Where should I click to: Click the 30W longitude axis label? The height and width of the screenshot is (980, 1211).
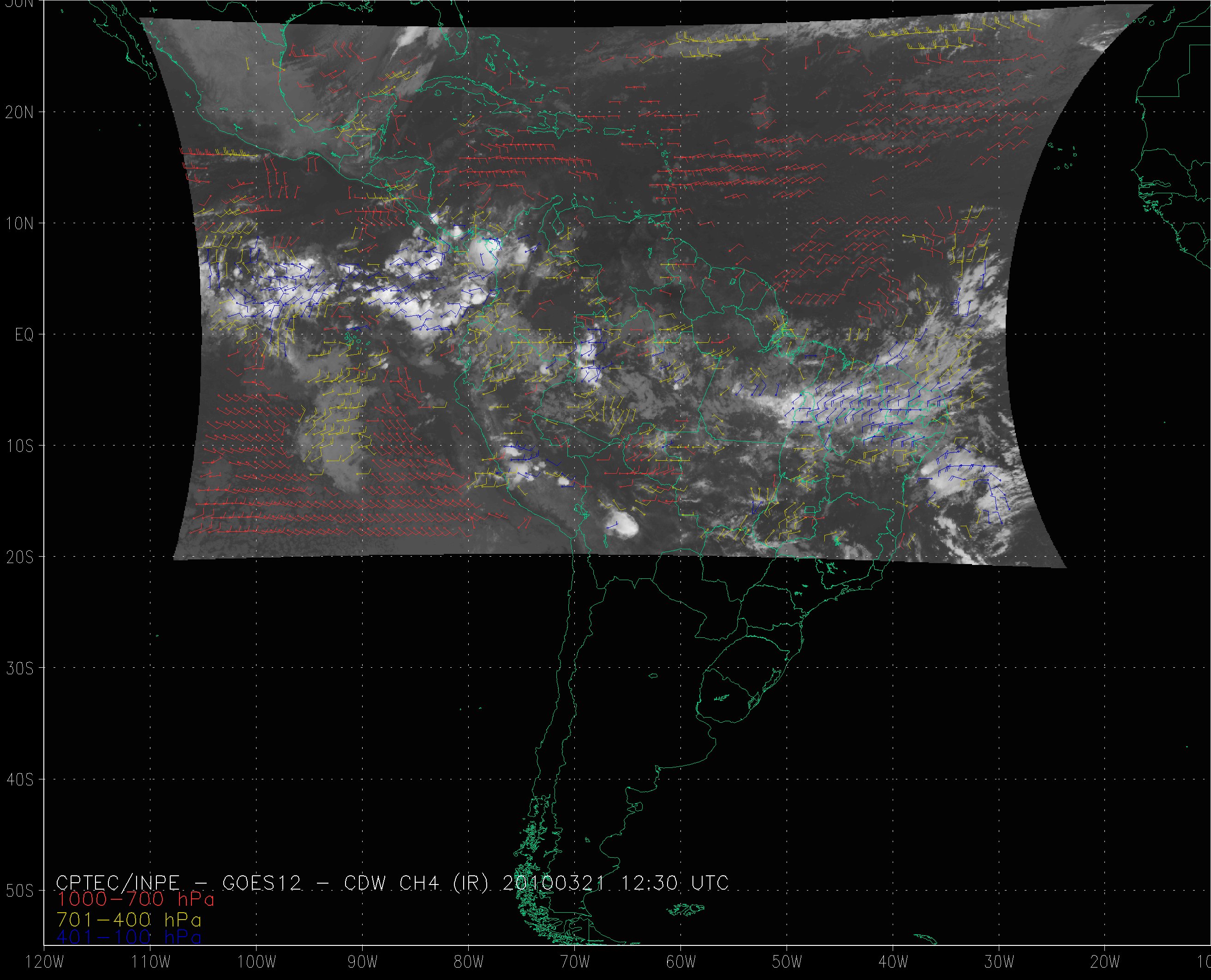click(x=999, y=962)
